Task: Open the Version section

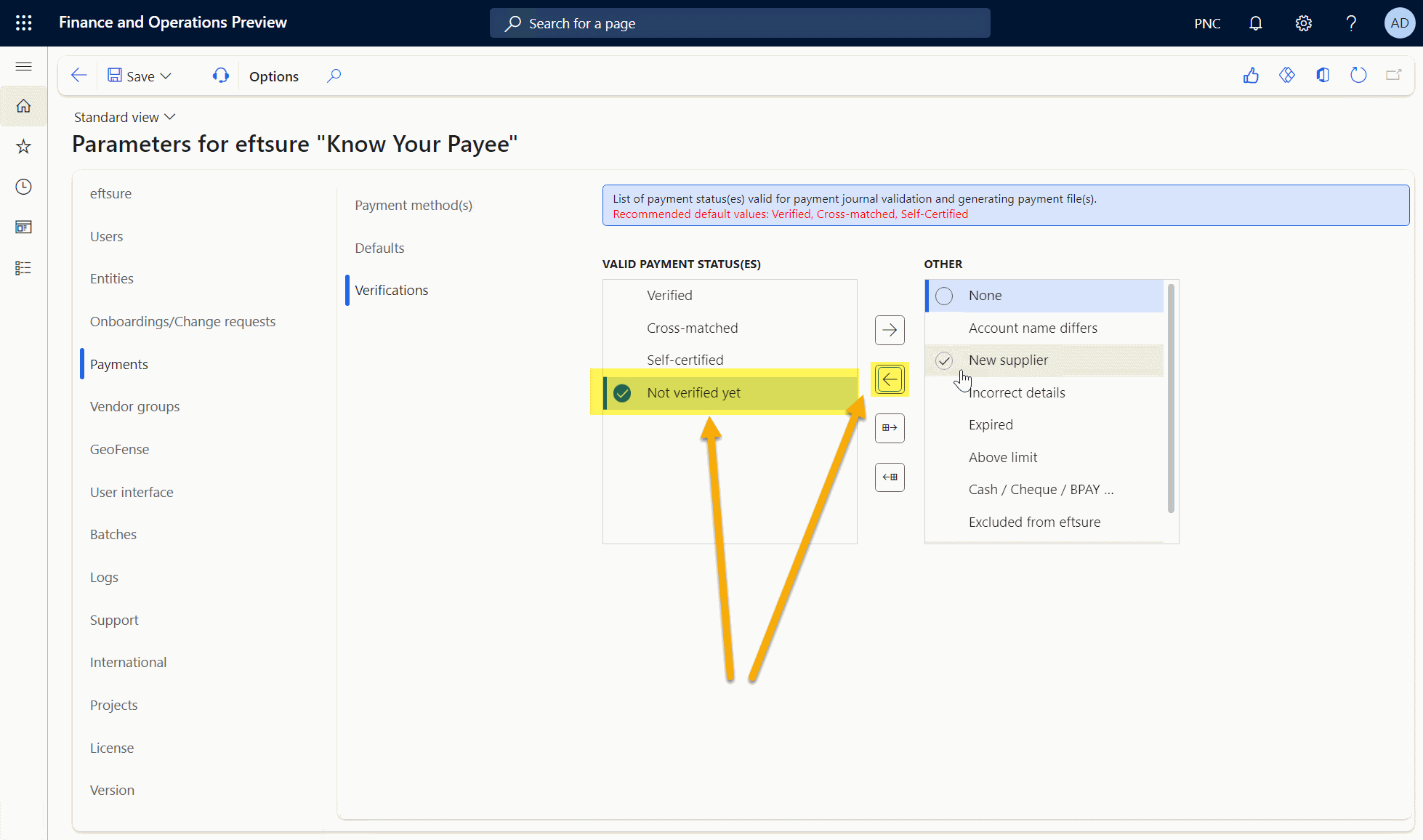Action: (x=112, y=791)
